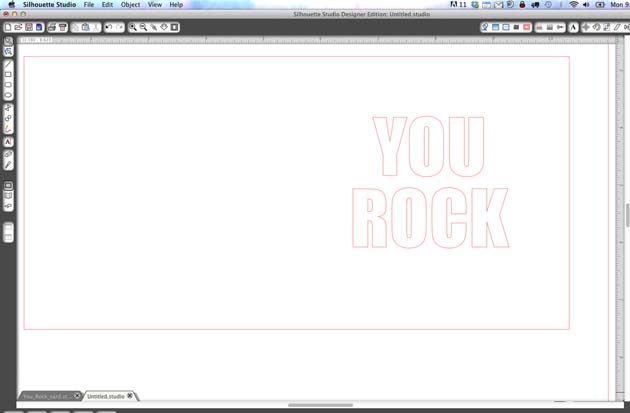Click the horizontal scrollbar thumb
This screenshot has height=413, width=630.
click(x=320, y=405)
